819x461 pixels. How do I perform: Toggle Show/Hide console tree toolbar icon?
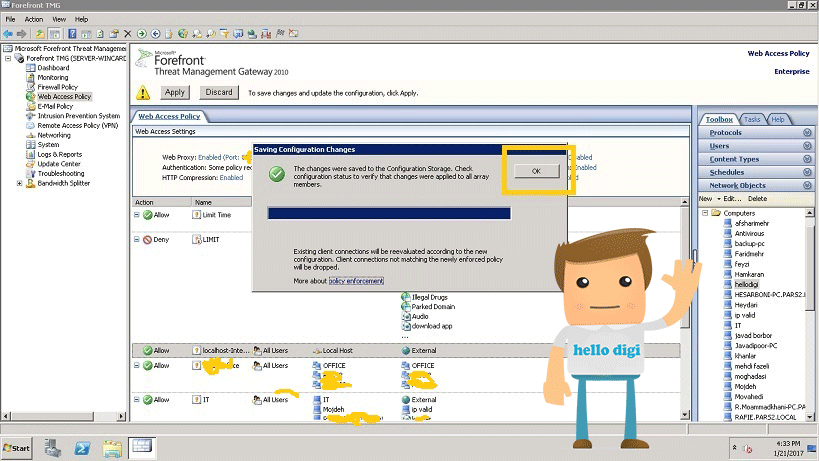[54, 34]
